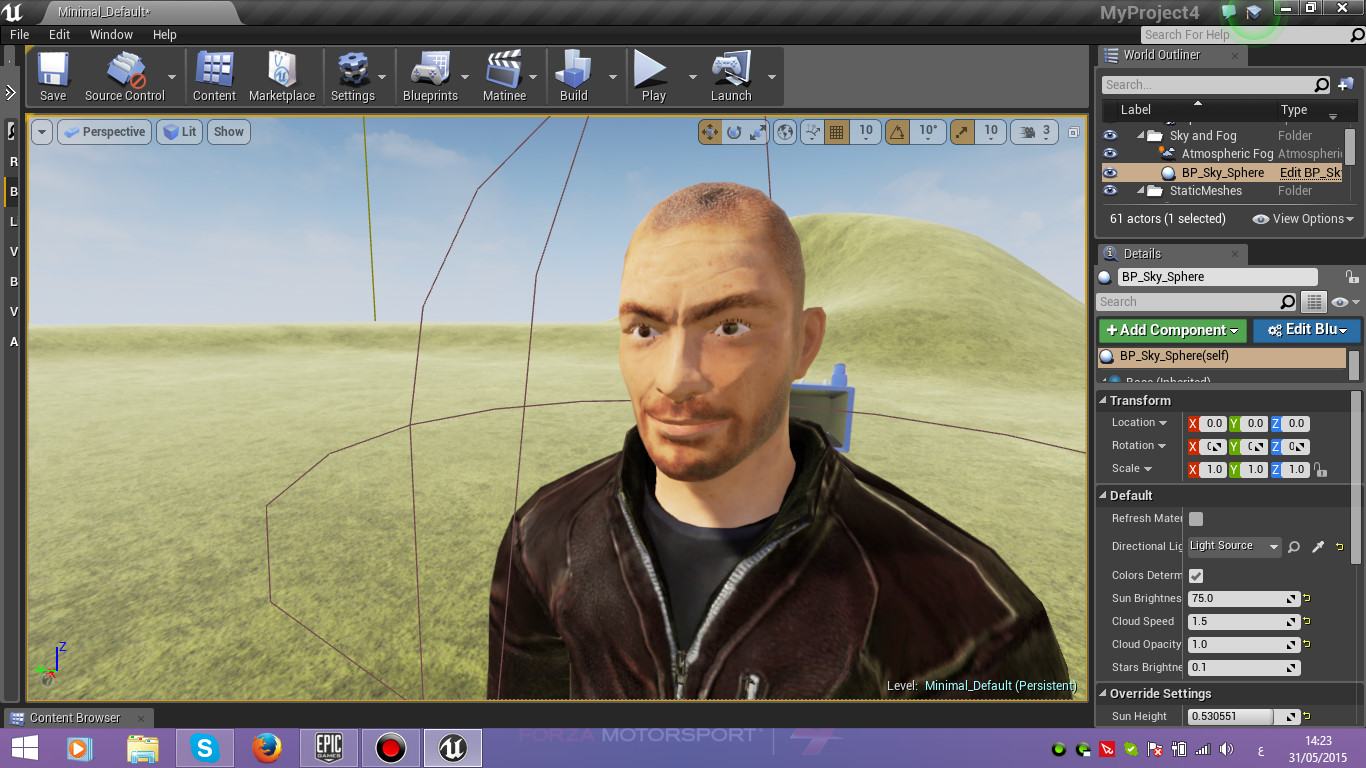
Task: Click the Launch project icon
Action: pos(731,76)
